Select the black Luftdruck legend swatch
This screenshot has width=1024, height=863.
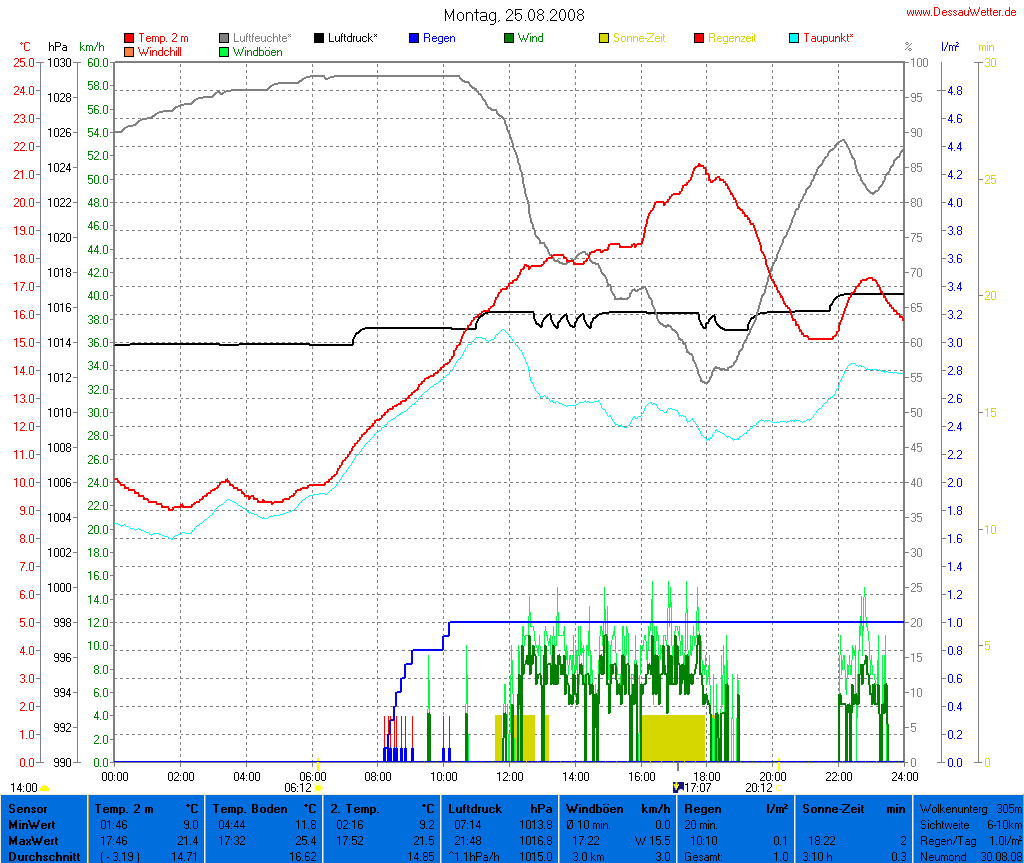click(319, 38)
